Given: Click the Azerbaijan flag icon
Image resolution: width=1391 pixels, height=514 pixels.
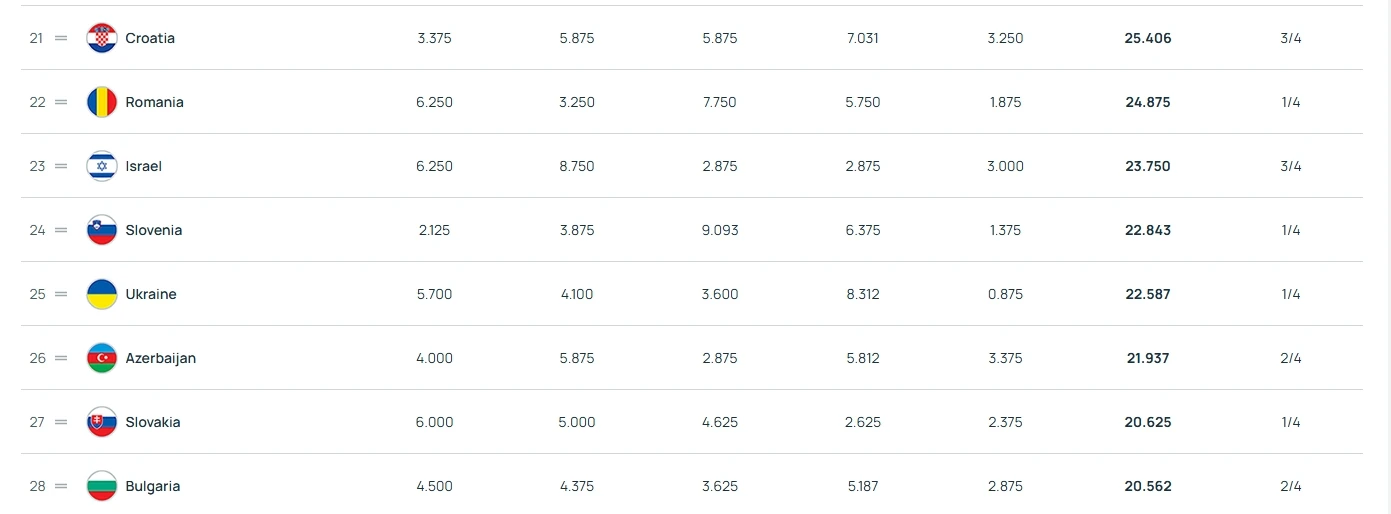Looking at the screenshot, I should point(102,358).
